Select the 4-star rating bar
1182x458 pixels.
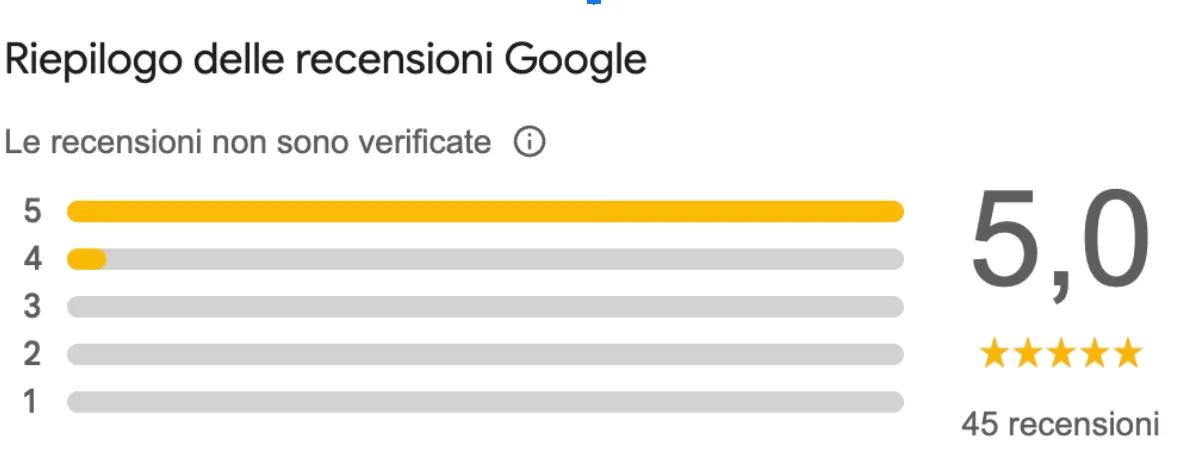pos(485,259)
